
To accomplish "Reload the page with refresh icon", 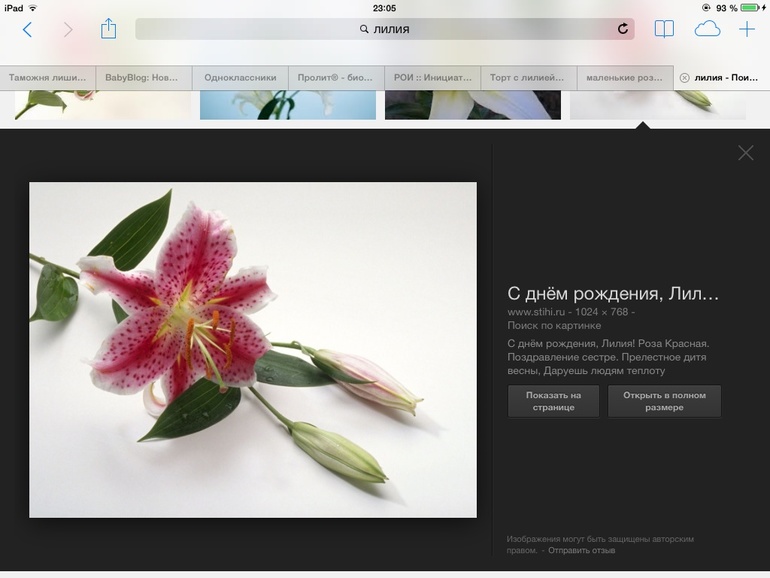I will click(623, 28).
